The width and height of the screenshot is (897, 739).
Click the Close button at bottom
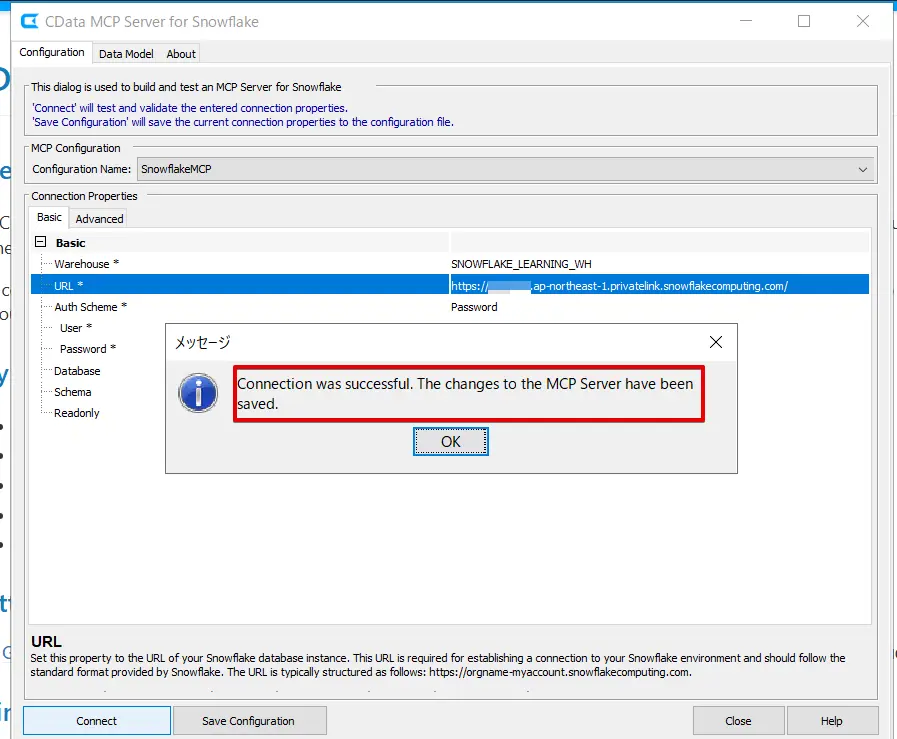[x=739, y=721]
